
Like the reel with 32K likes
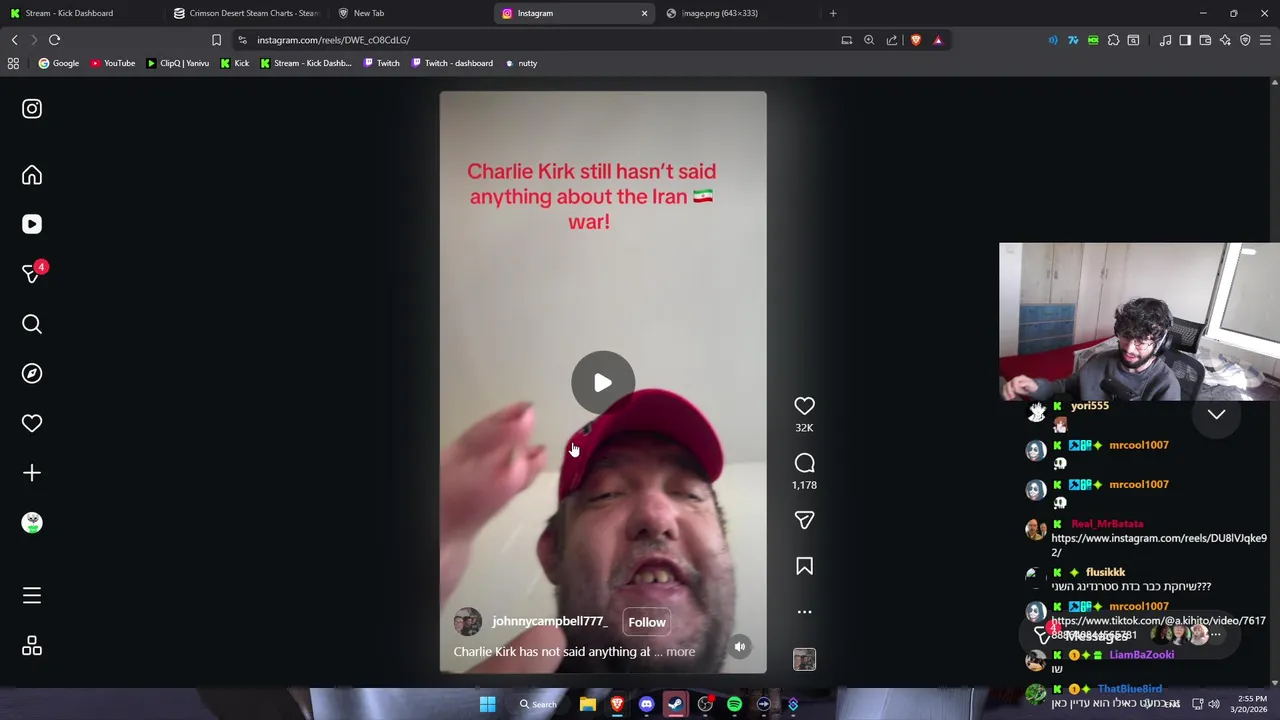804,406
